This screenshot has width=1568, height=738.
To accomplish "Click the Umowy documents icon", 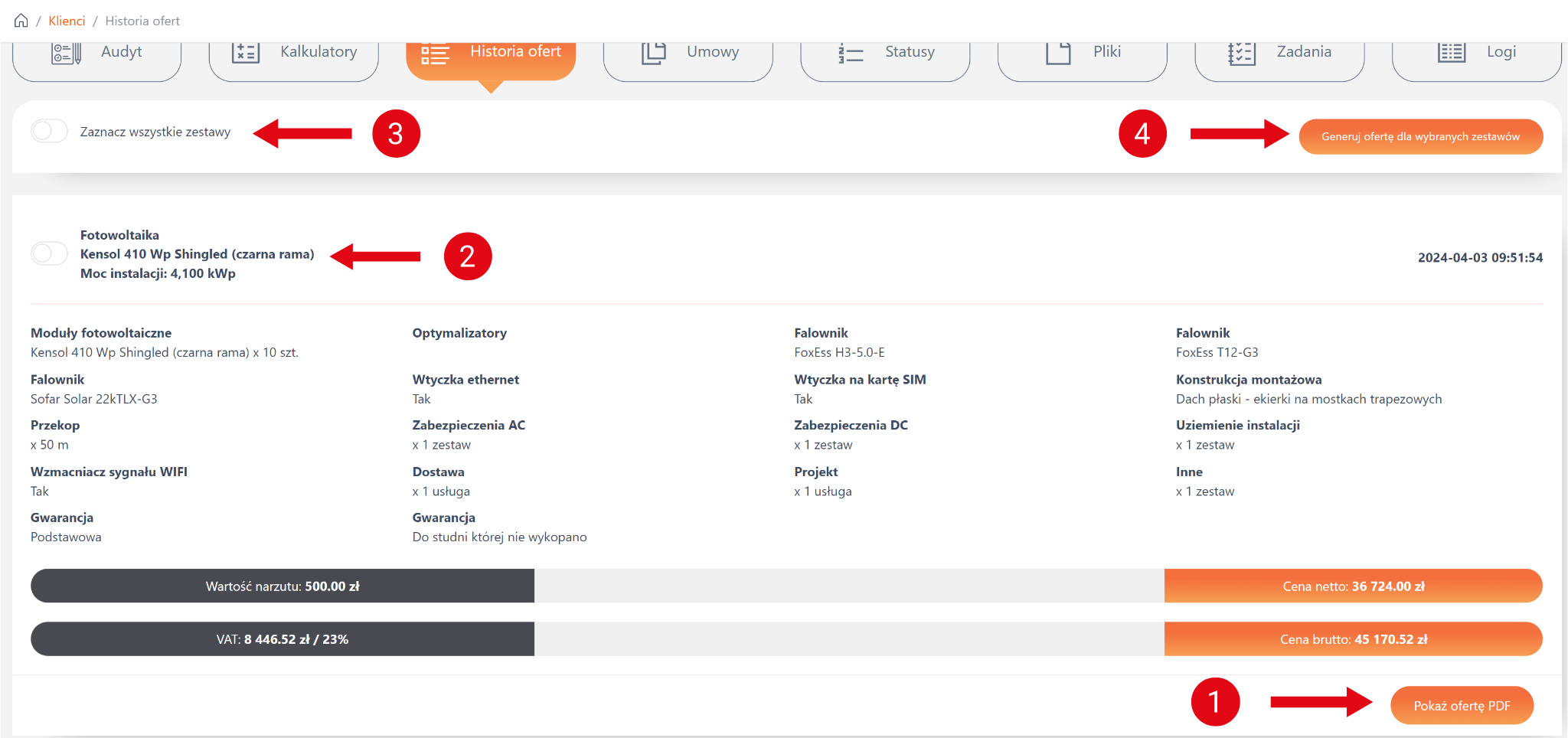I will tap(653, 53).
